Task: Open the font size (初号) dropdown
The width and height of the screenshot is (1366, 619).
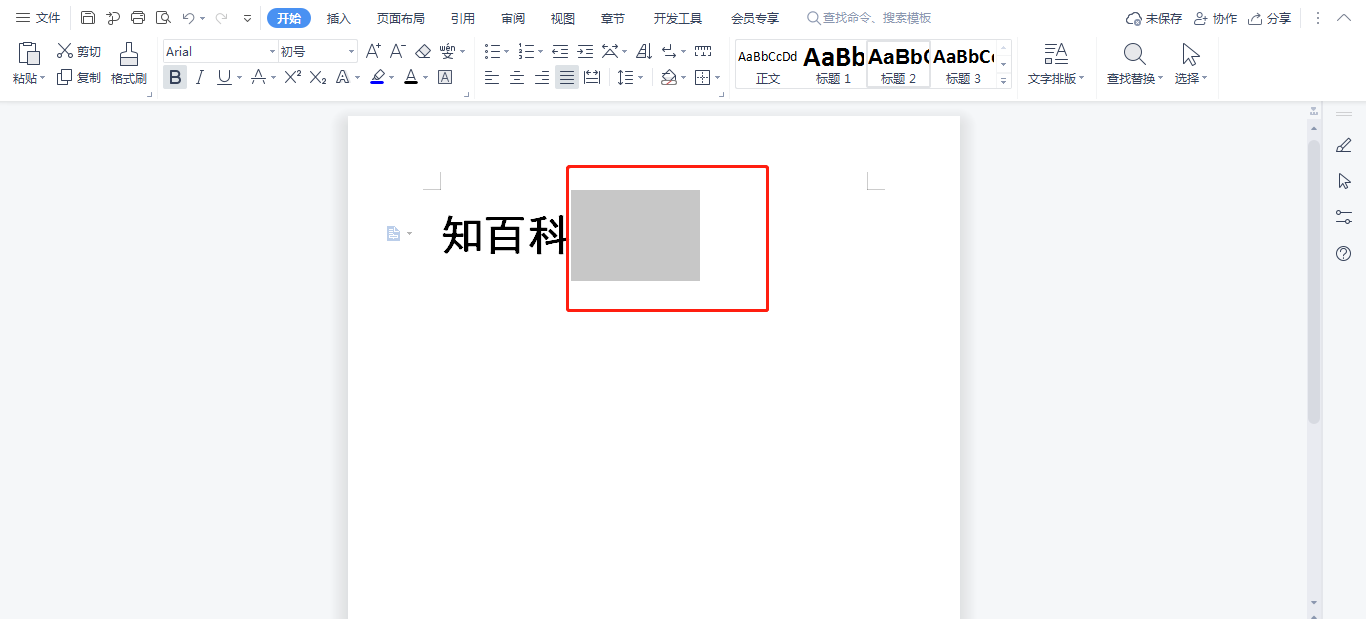Action: [351, 51]
